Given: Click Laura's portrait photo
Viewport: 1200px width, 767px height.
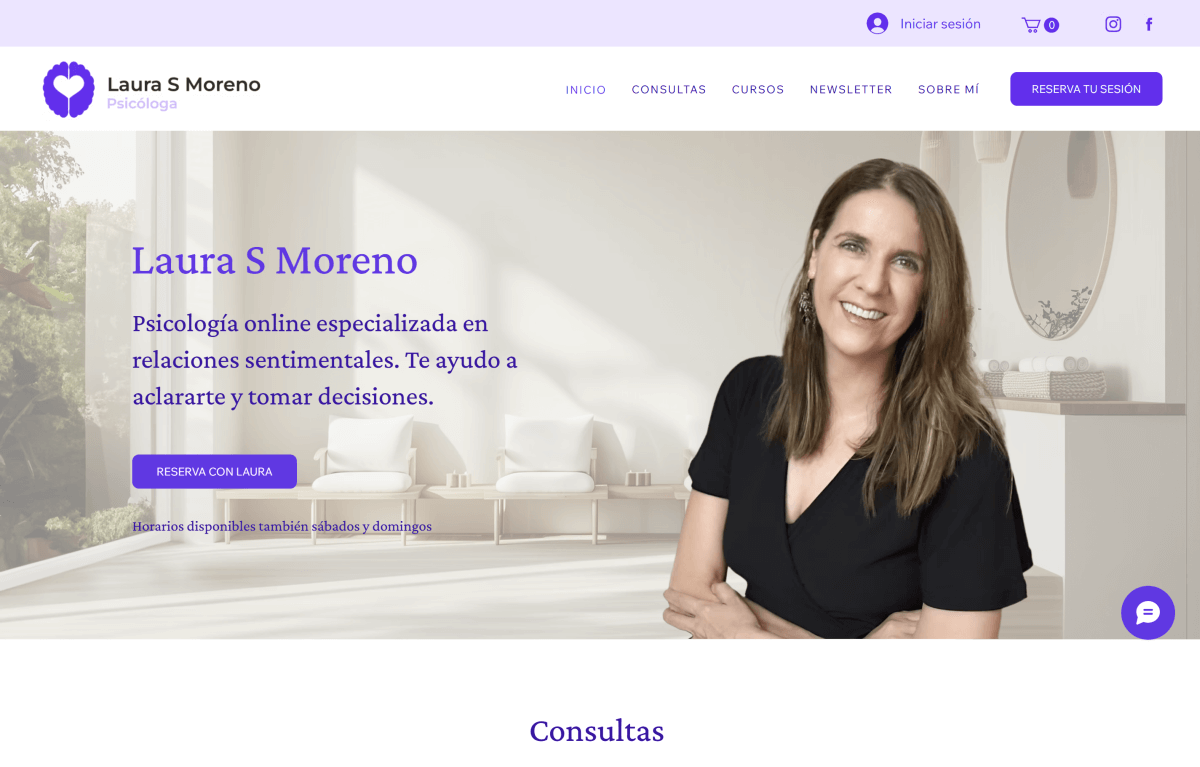Looking at the screenshot, I should (850, 400).
